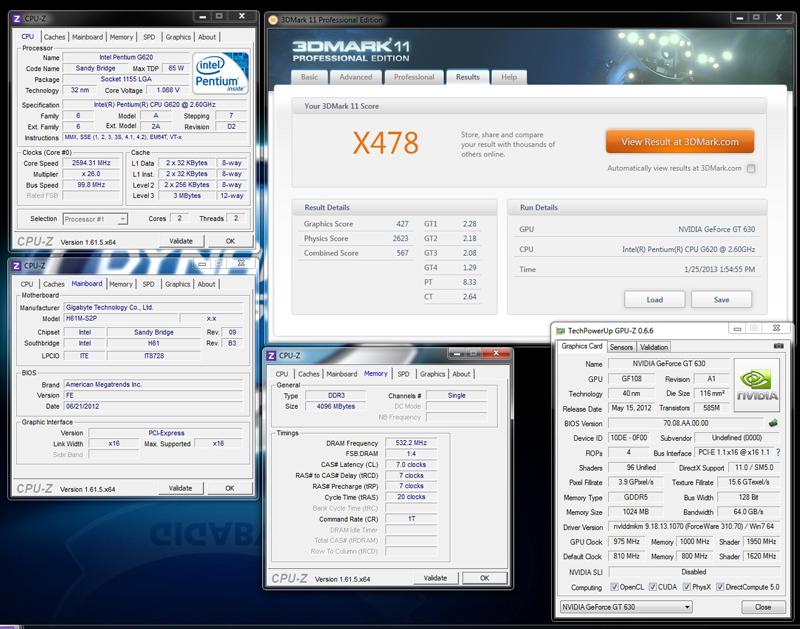Click the Close button in GPU-Z
The image size is (800, 629).
pos(763,607)
